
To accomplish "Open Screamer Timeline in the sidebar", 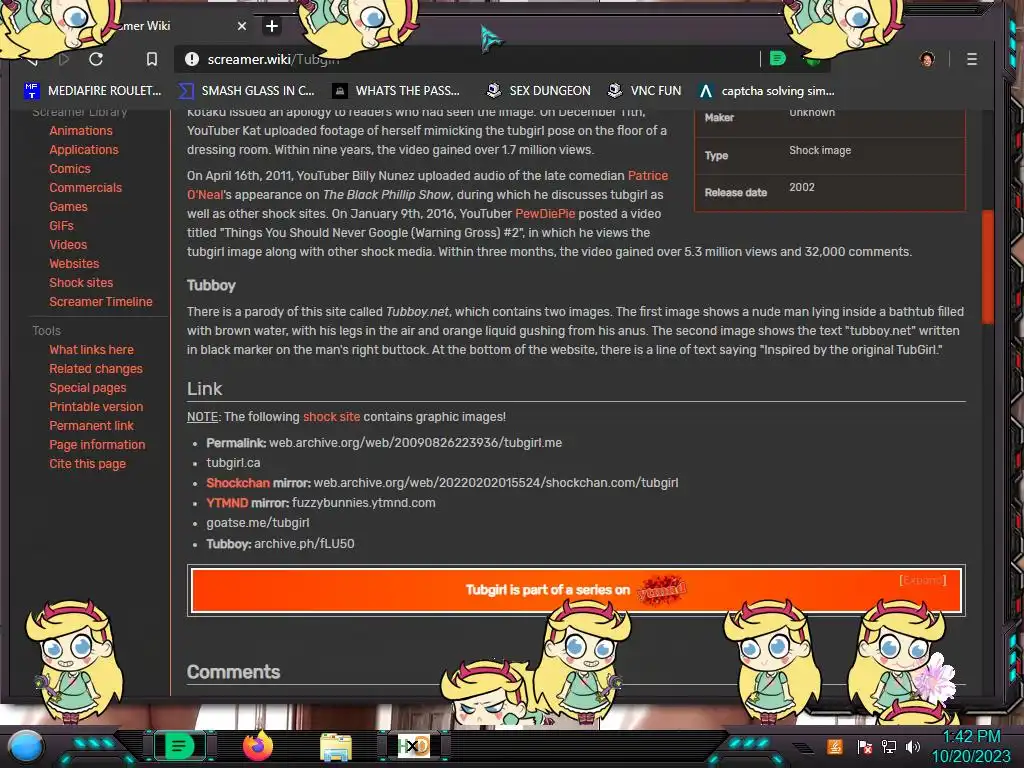I will [101, 301].
